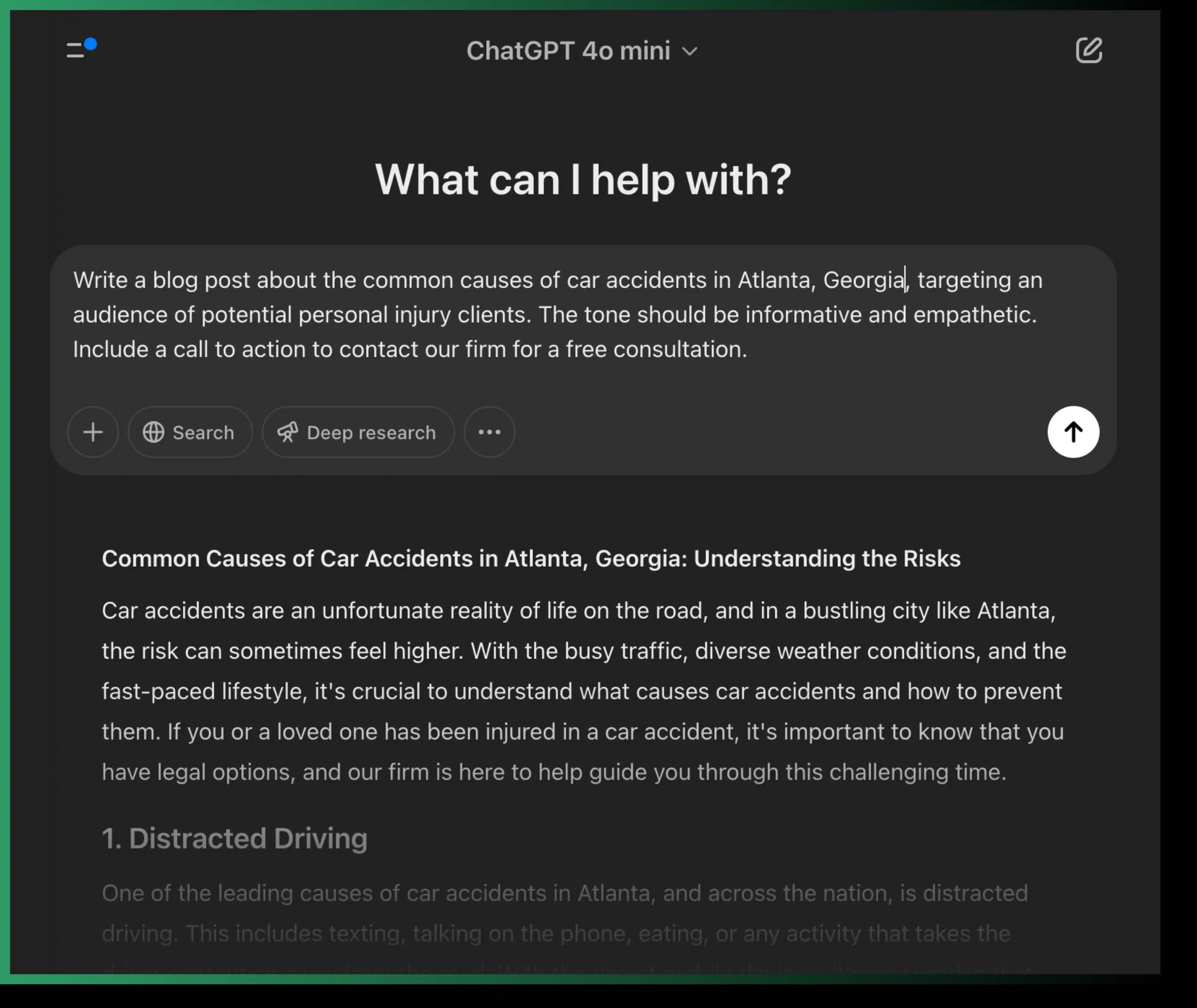The width and height of the screenshot is (1197, 1008).
Task: Toggle more options via ellipsis menu
Action: click(x=489, y=432)
